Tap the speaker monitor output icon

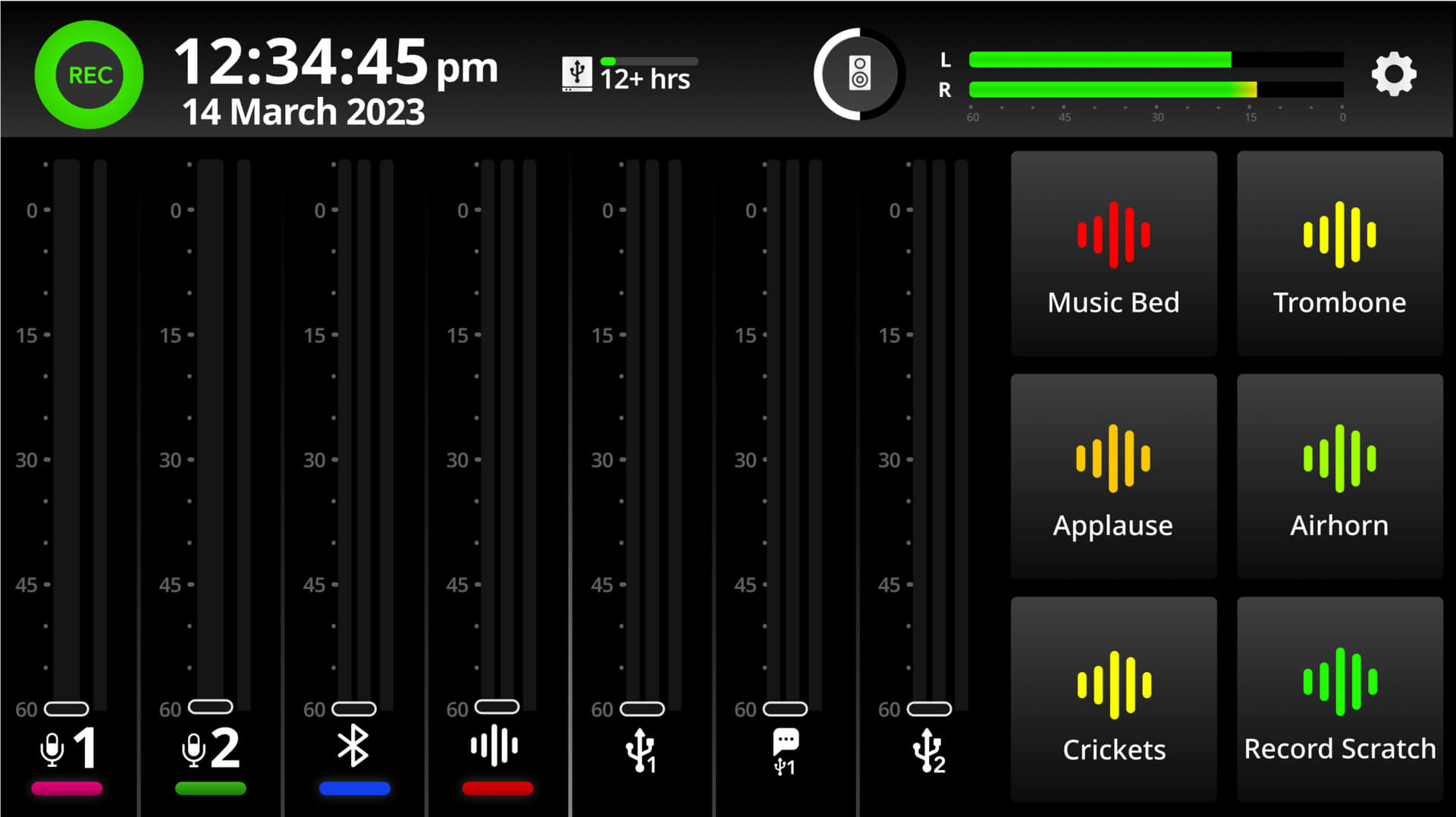click(x=859, y=74)
